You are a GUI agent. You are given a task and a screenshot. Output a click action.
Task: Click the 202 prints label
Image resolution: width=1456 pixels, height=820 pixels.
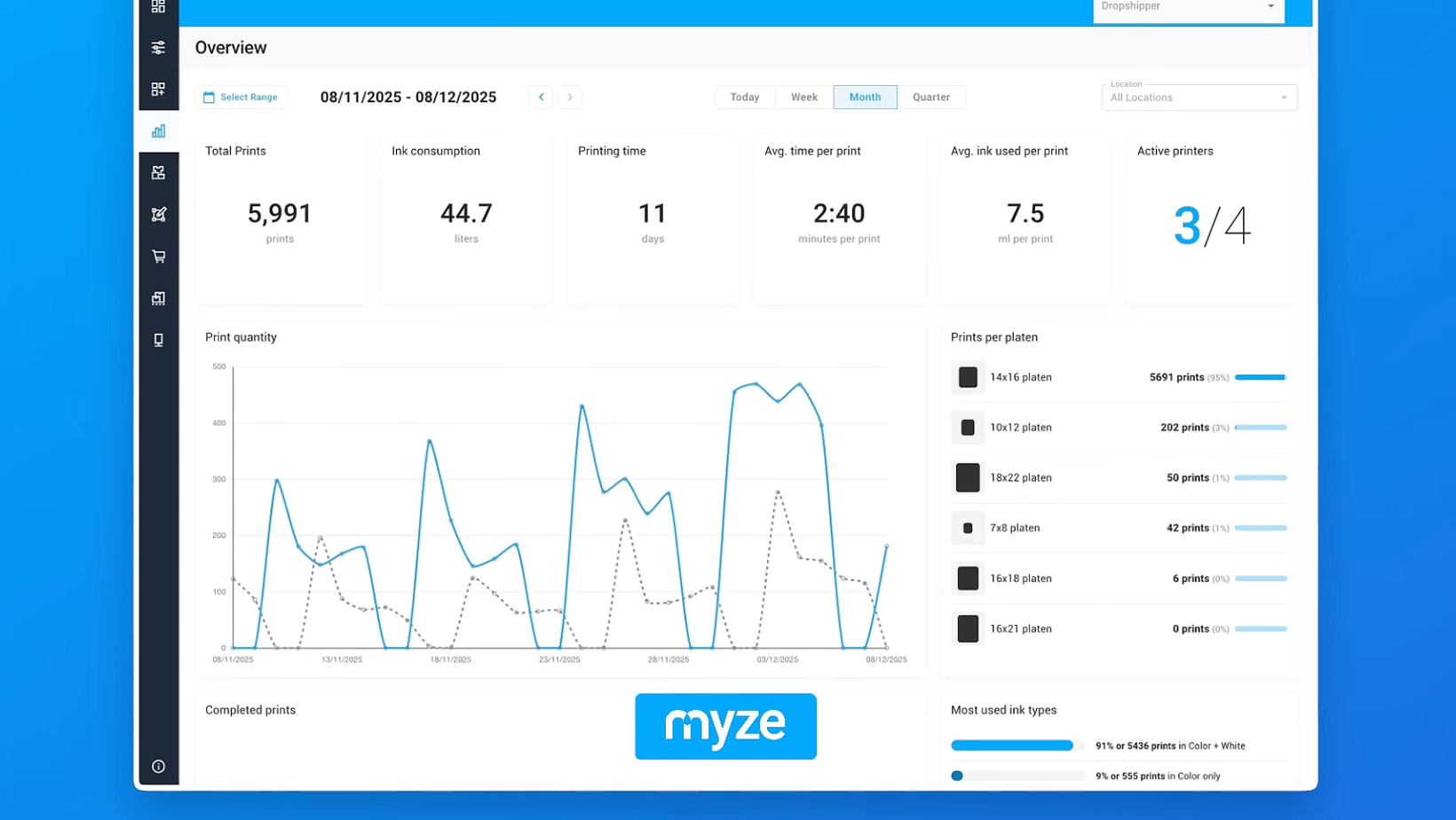1184,428
